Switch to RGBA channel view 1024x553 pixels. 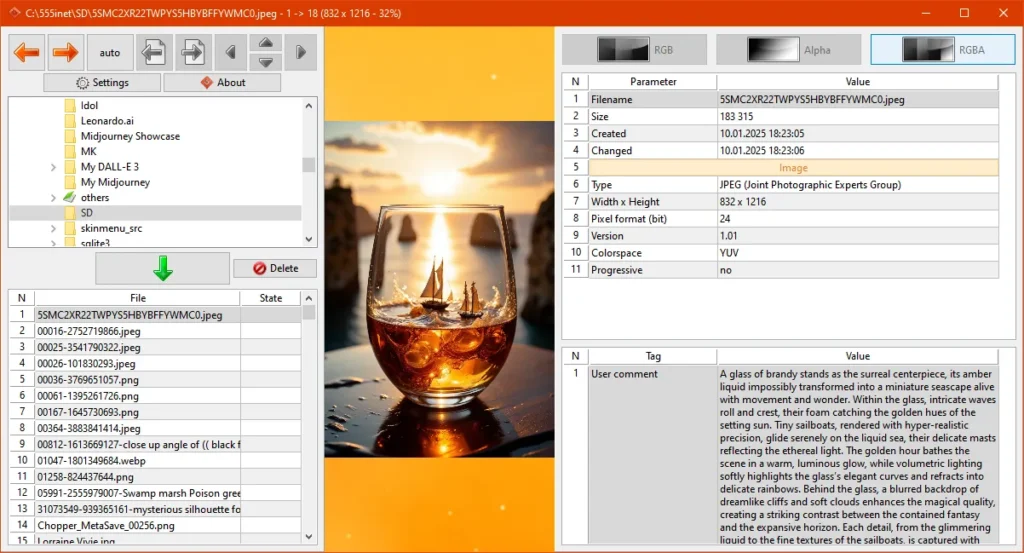(x=942, y=50)
